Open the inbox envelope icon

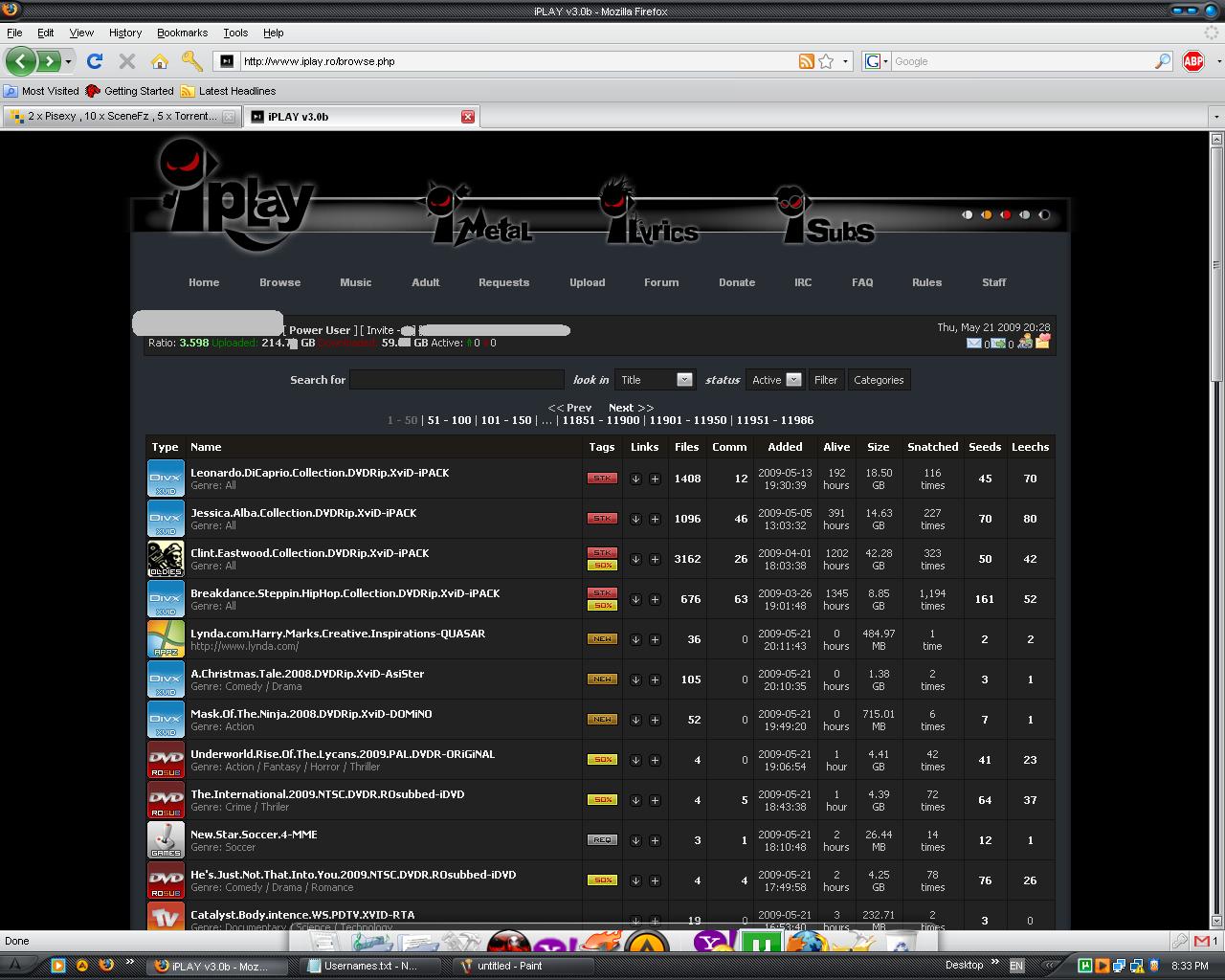click(974, 343)
